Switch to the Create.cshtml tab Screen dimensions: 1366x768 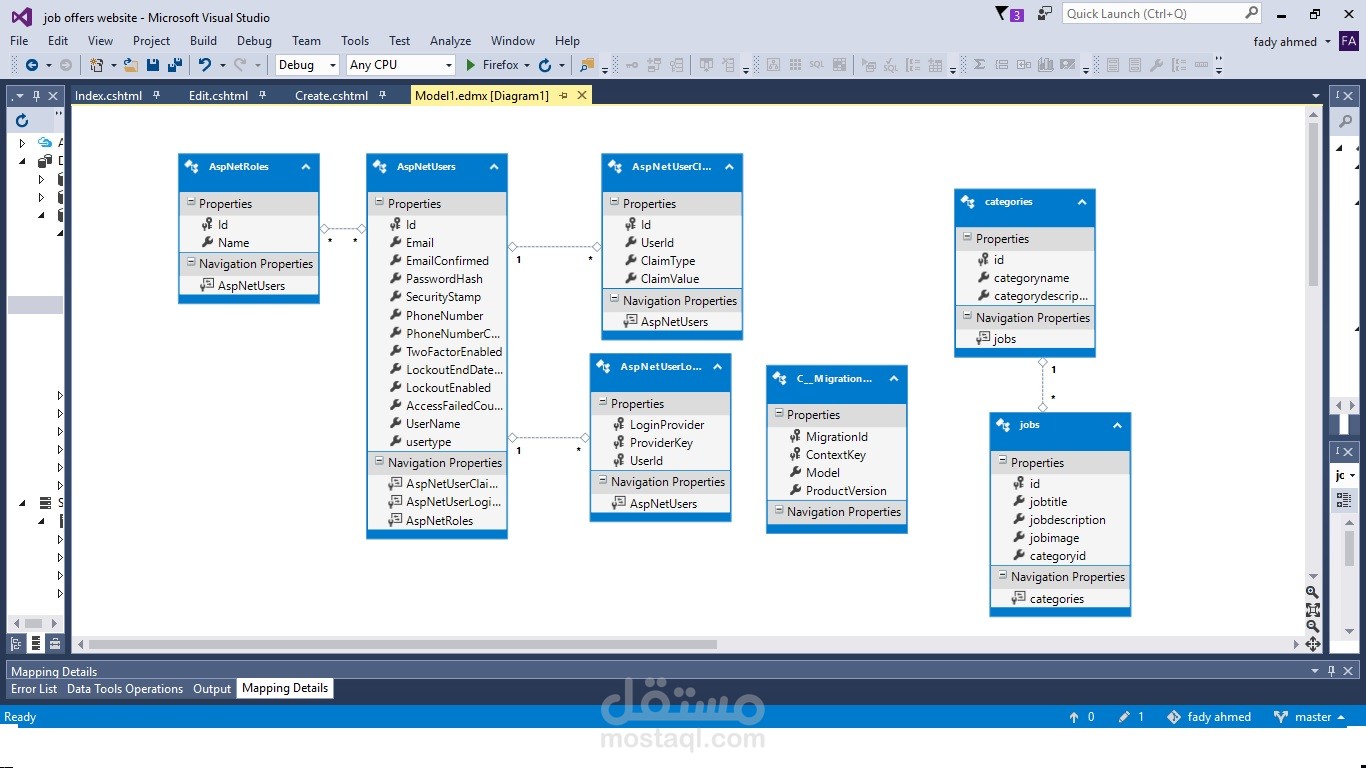click(x=331, y=96)
